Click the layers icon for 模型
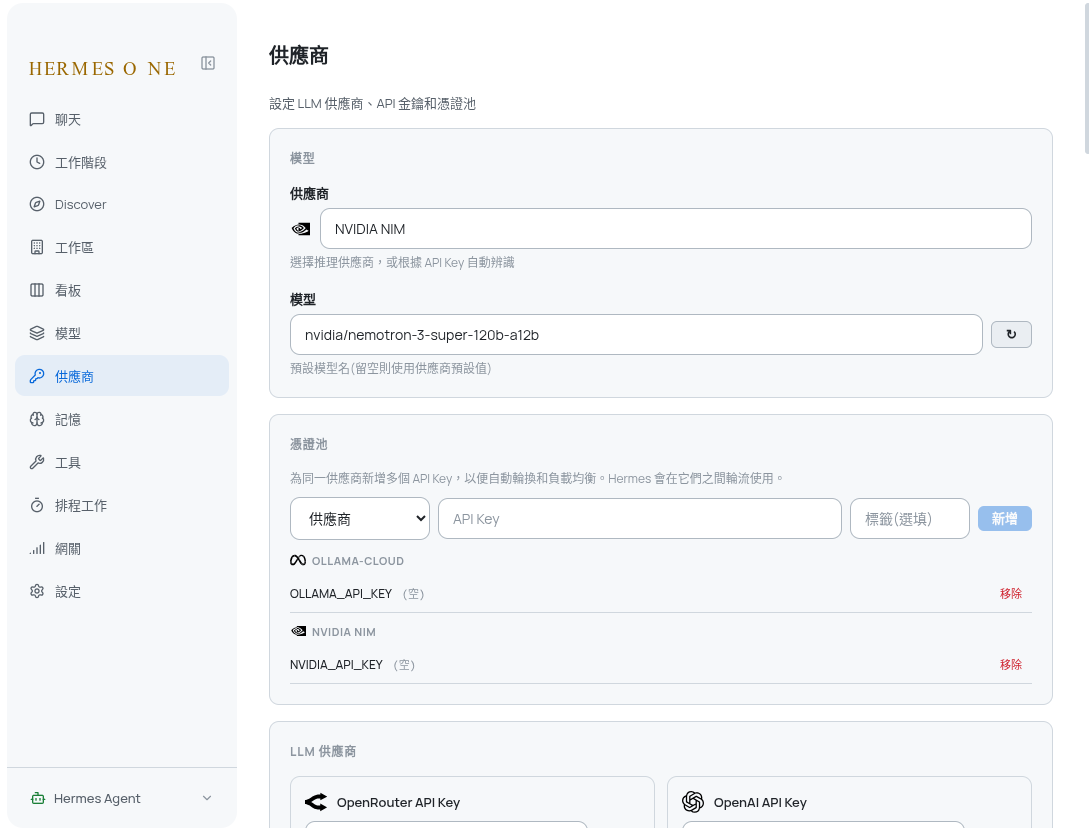 [37, 333]
